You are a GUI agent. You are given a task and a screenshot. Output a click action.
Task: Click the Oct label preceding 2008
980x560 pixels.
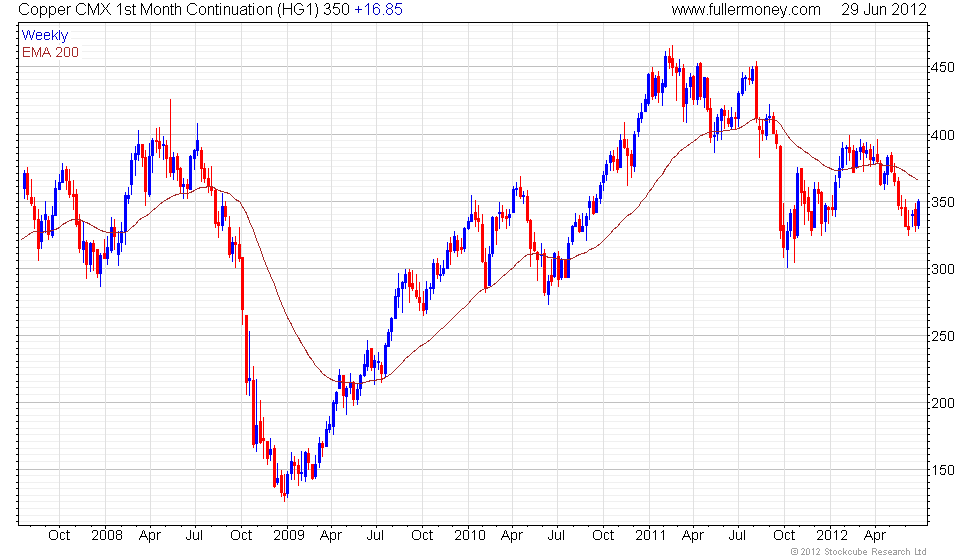pyautogui.click(x=59, y=536)
